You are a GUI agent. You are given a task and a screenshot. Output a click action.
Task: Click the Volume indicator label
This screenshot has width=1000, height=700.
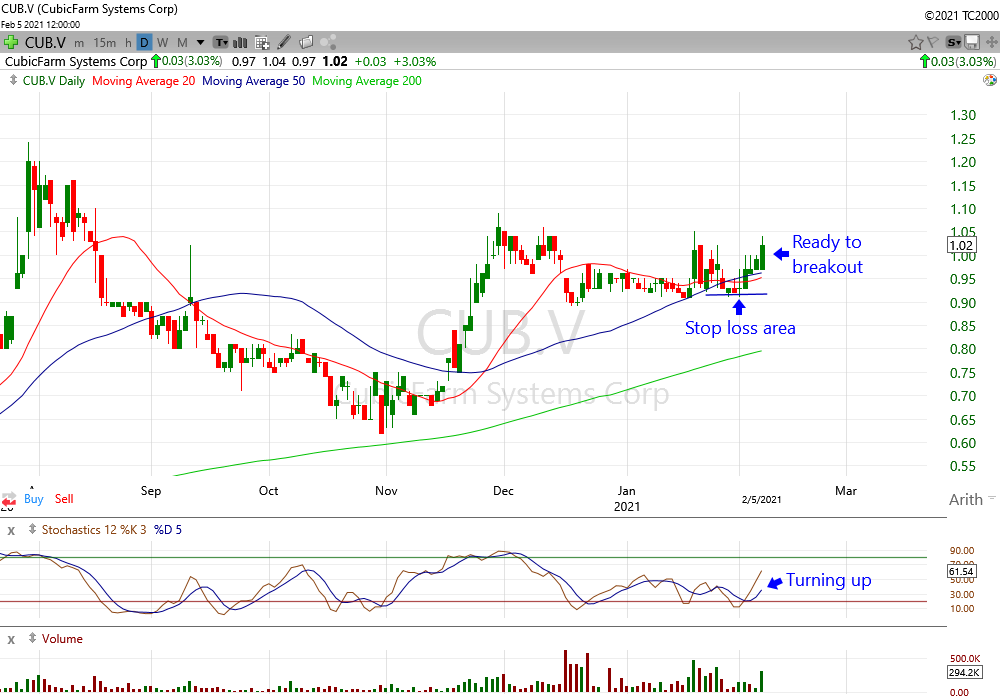(62, 639)
